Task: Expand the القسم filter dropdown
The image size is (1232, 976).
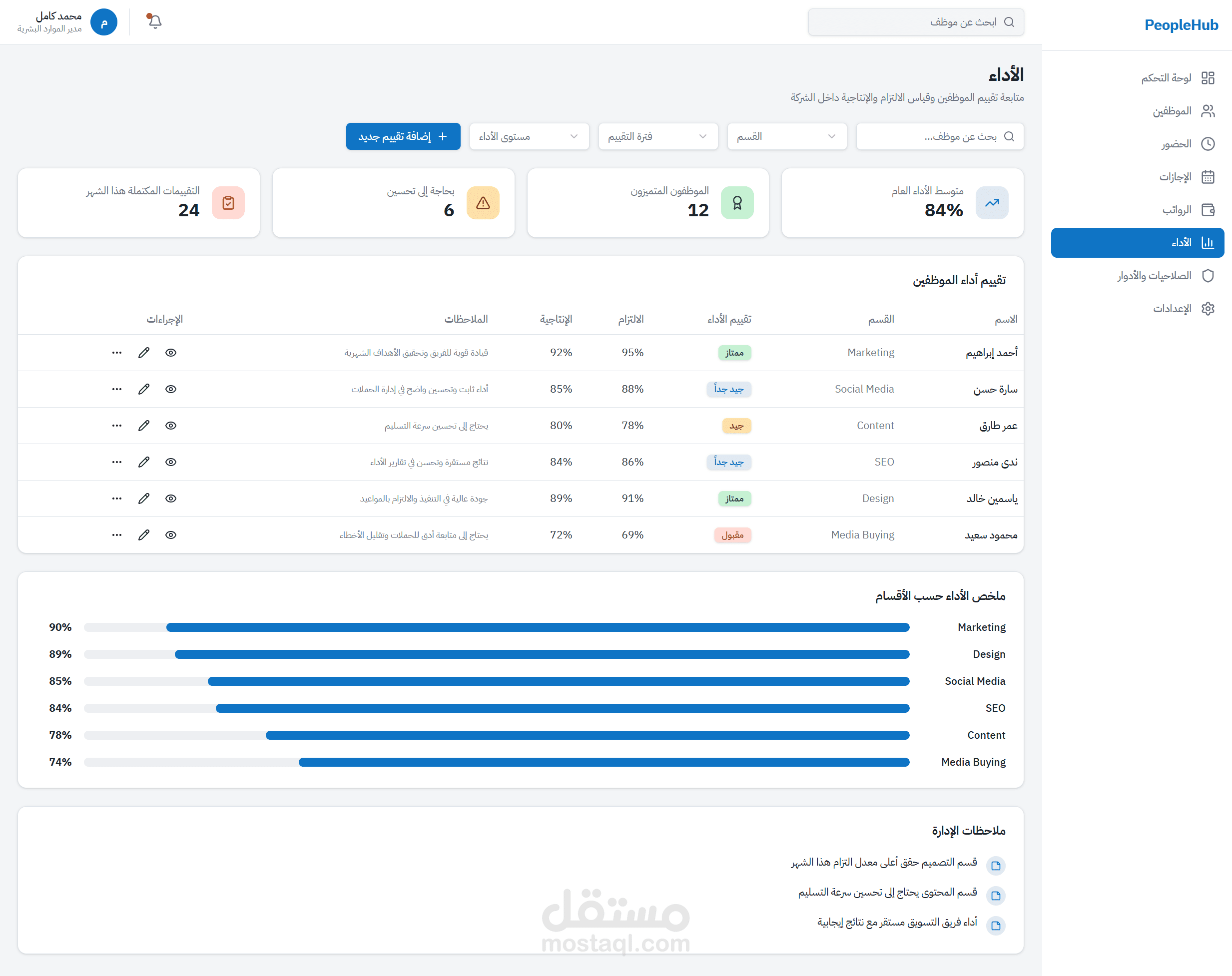Action: (x=787, y=136)
